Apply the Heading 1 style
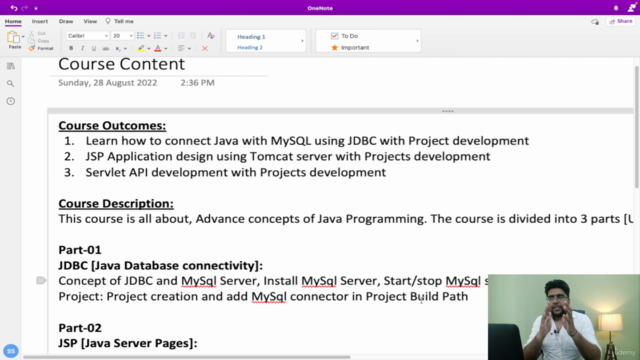This screenshot has width=640, height=360. [x=251, y=37]
